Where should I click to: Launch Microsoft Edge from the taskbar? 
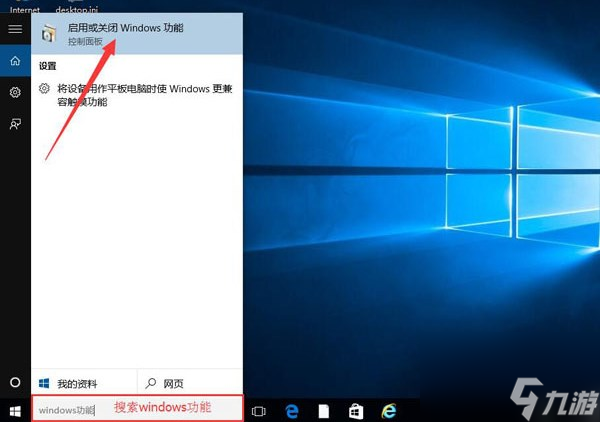point(292,411)
